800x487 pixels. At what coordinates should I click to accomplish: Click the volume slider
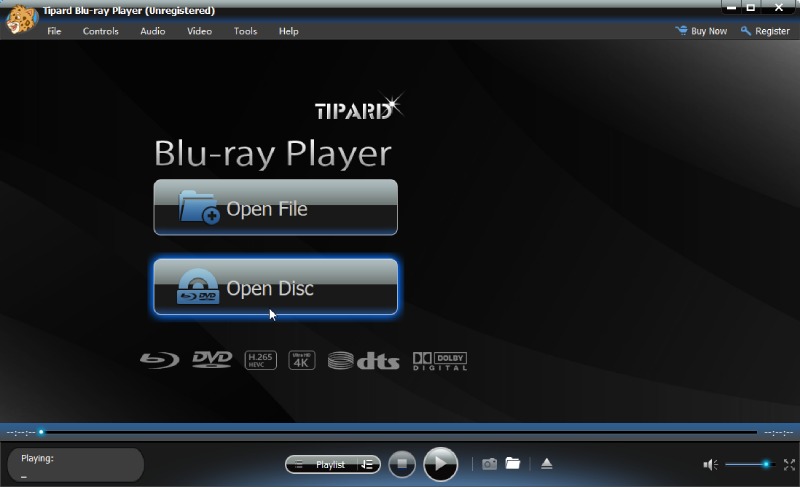pyautogui.click(x=750, y=465)
